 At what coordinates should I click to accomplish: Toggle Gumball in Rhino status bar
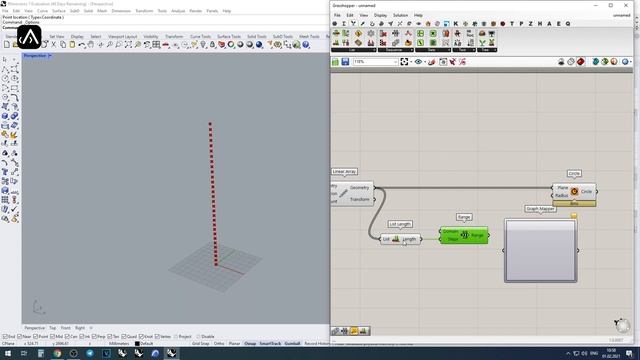click(292, 344)
